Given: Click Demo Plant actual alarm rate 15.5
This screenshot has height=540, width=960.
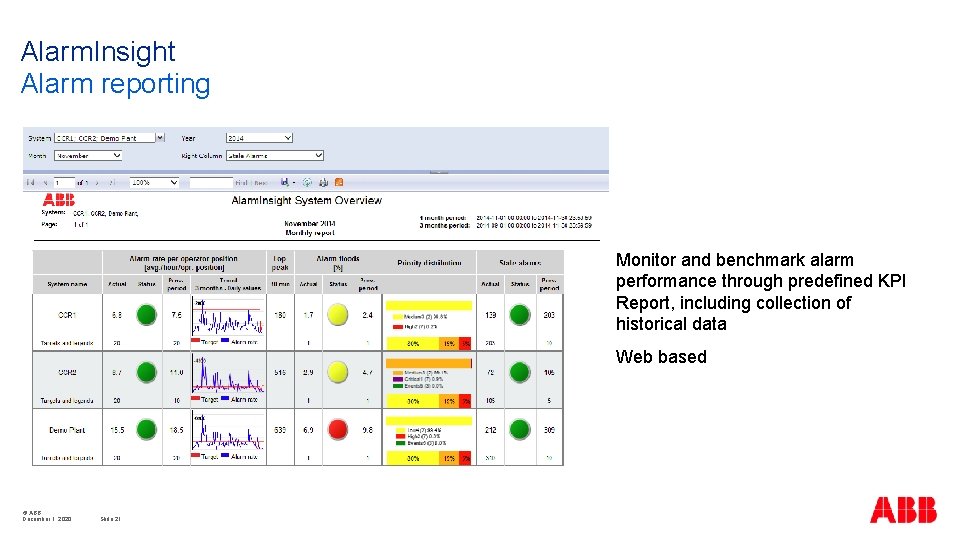Looking at the screenshot, I should click(117, 430).
